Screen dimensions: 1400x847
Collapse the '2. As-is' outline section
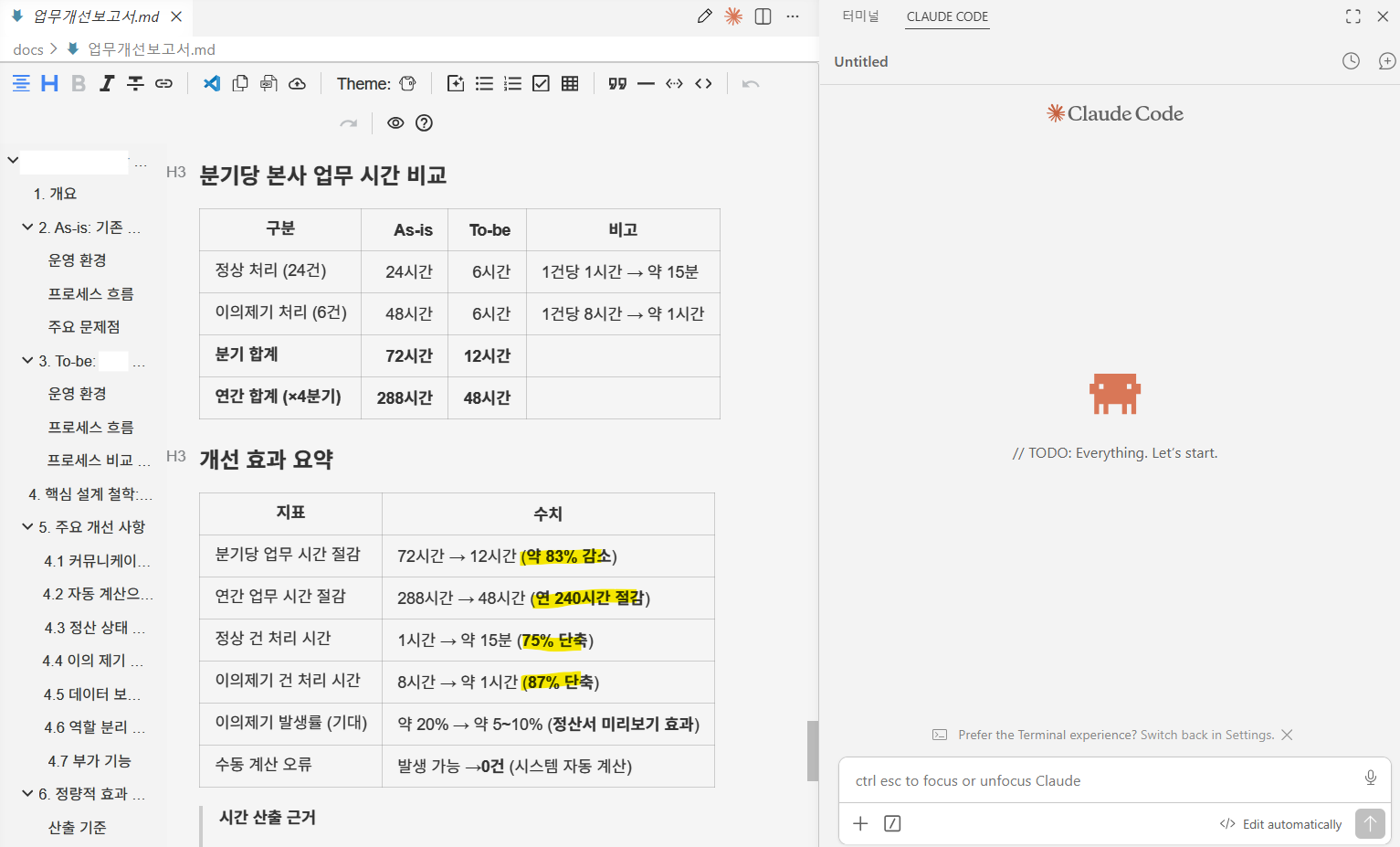tap(27, 228)
